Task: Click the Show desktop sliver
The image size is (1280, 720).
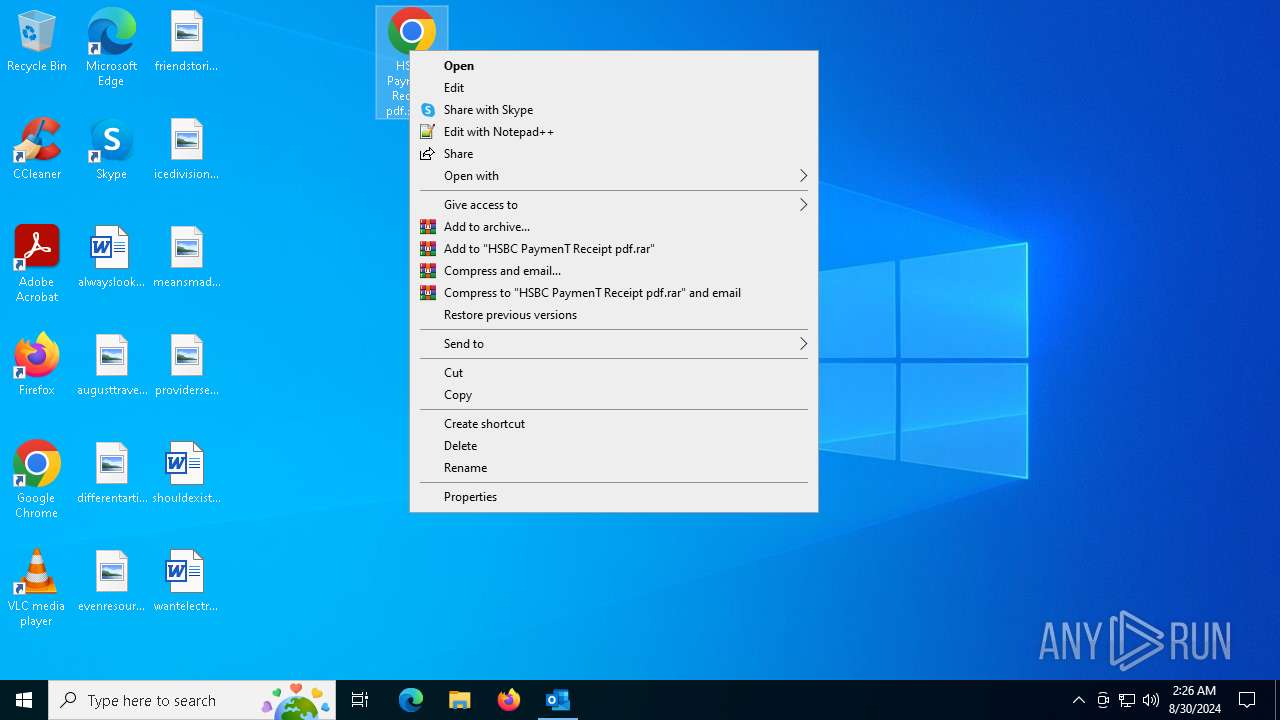Action: click(1277, 700)
